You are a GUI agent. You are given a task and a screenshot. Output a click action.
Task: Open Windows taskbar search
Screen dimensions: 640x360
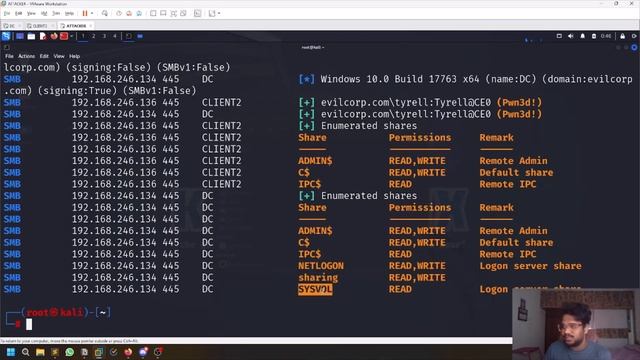(x=25, y=352)
